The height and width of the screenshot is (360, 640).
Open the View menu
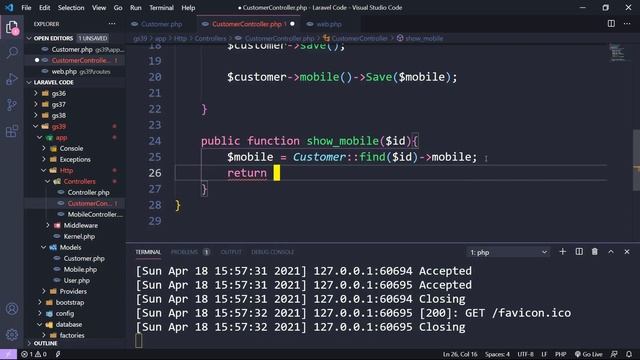click(x=99, y=8)
